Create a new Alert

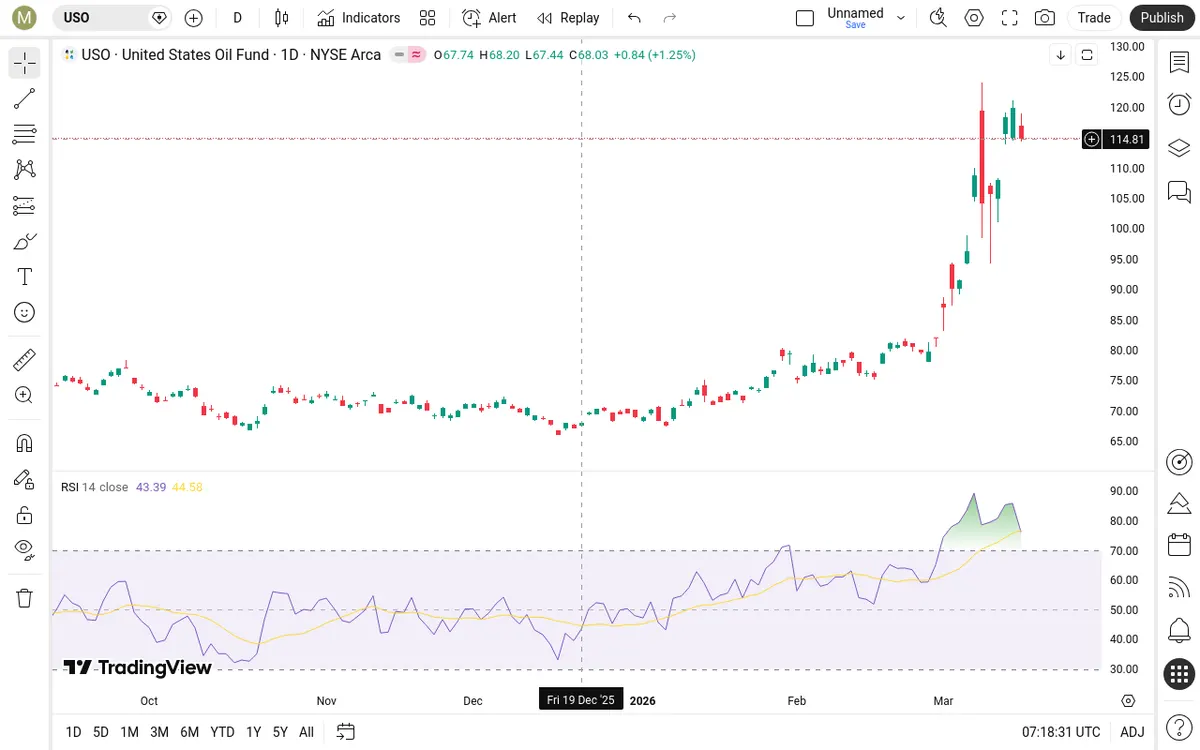point(490,18)
